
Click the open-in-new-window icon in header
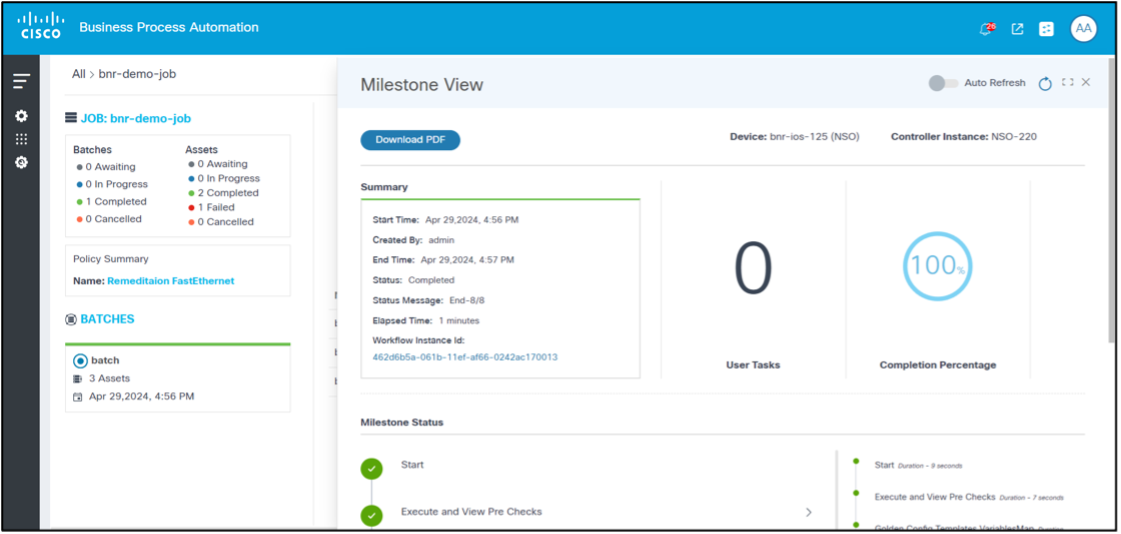click(x=1017, y=29)
